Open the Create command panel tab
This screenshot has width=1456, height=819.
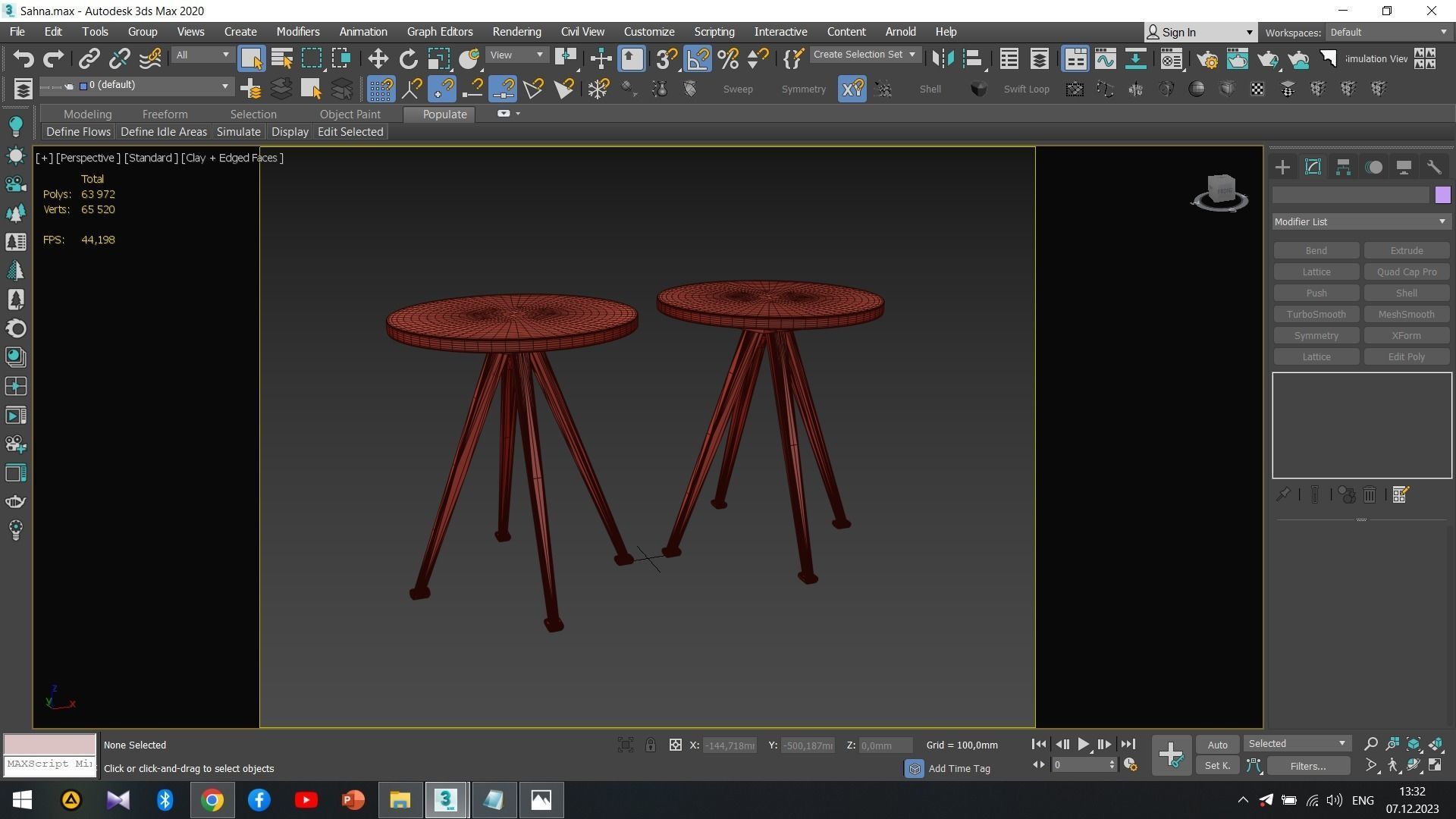click(1283, 168)
